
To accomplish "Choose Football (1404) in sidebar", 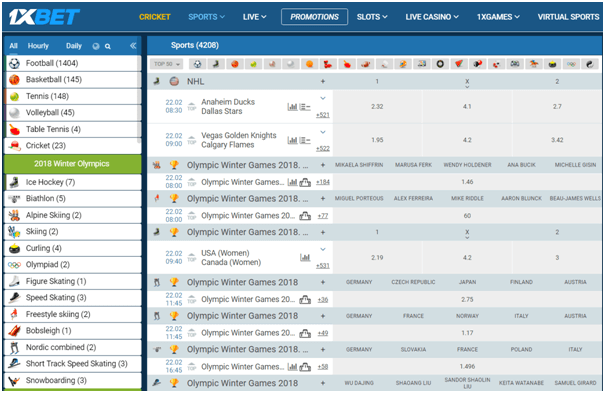I will tap(72, 63).
